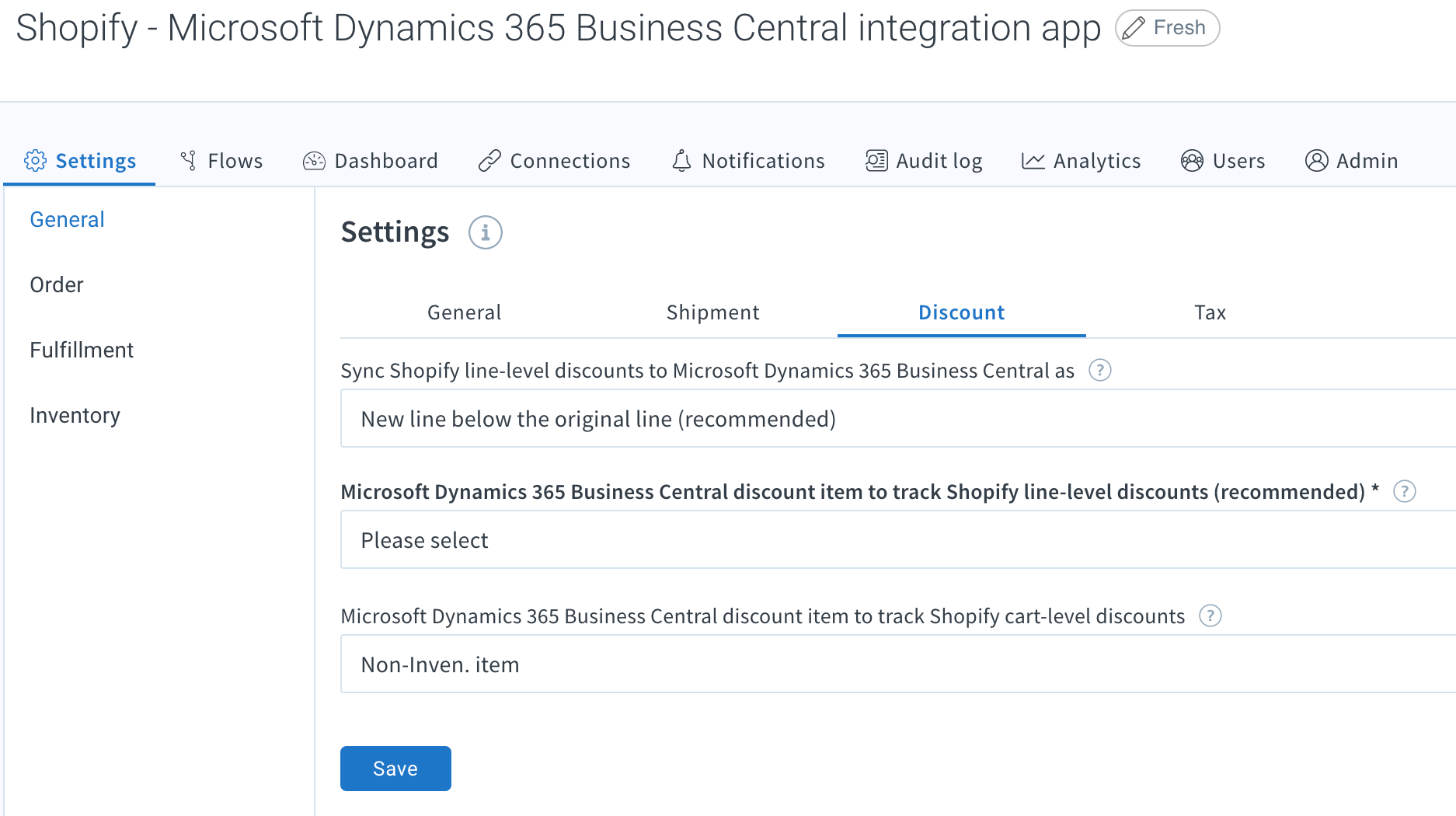1456x816 pixels.
Task: Click the Audit log icon
Action: click(x=876, y=161)
